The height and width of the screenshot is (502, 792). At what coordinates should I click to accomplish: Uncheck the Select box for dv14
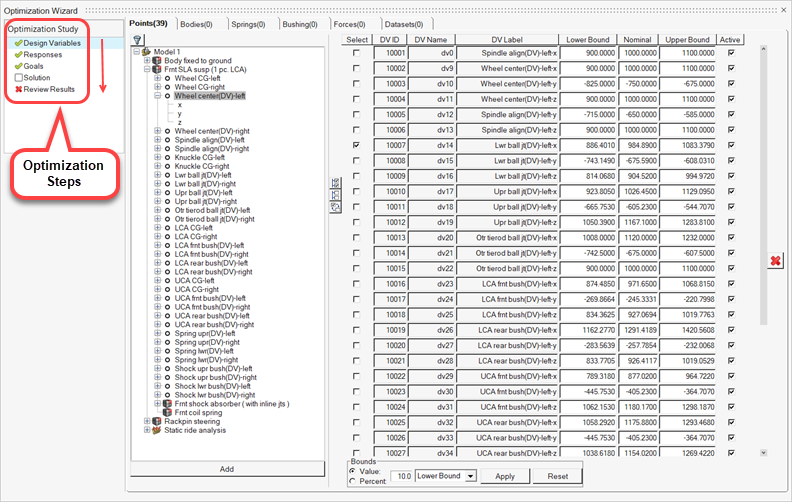357,145
